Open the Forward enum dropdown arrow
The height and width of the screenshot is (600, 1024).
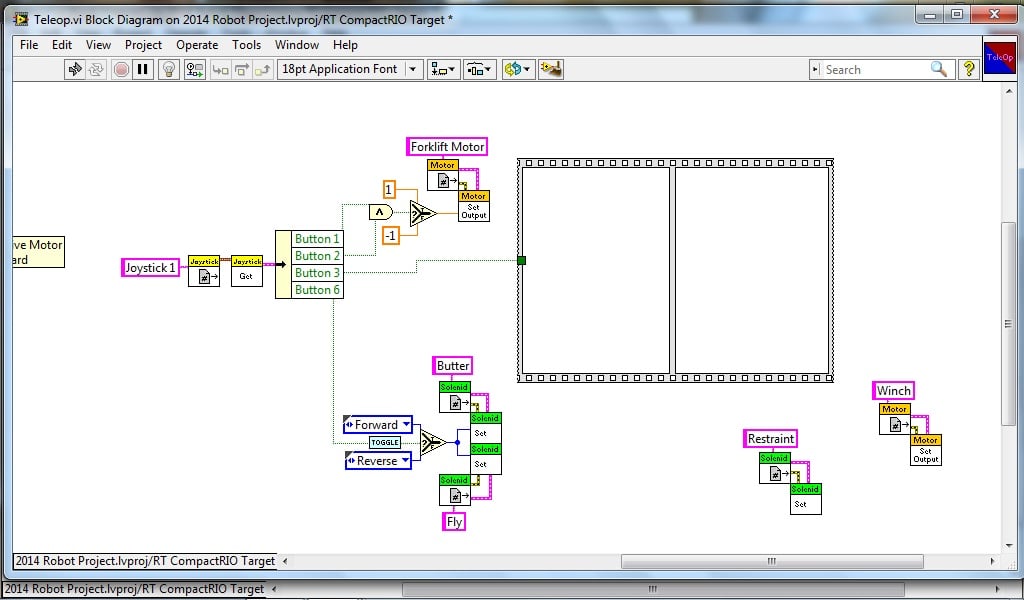pos(406,424)
